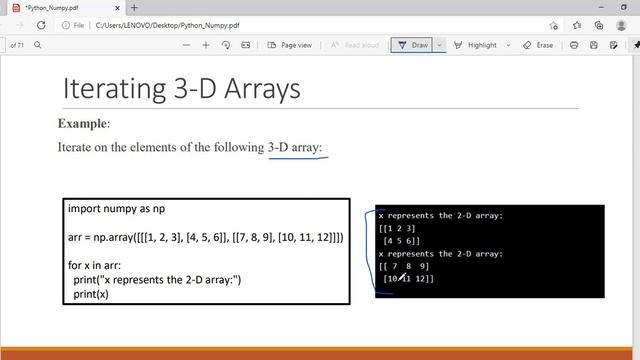
Task: Click the 'for x in arr:' code line
Action: 94,265
